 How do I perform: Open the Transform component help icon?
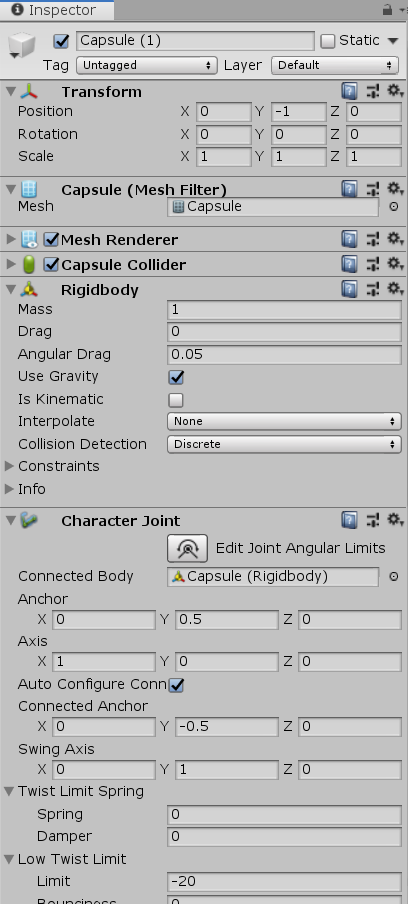point(349,91)
